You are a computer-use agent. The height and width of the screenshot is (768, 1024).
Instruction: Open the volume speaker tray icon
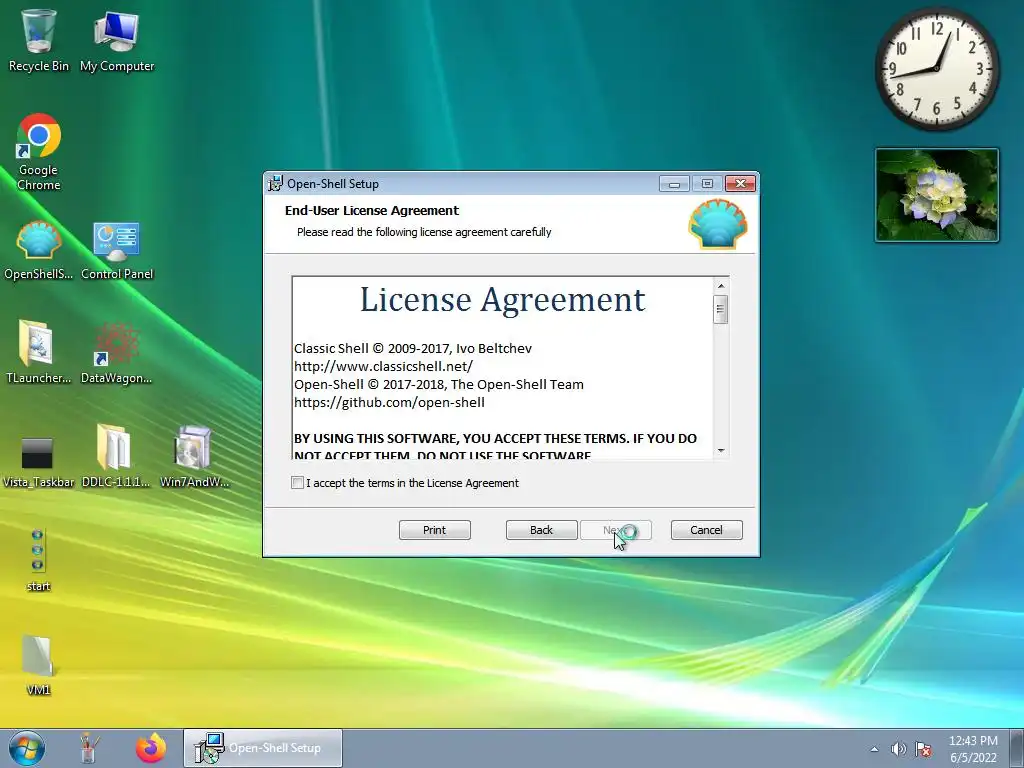tap(899, 749)
